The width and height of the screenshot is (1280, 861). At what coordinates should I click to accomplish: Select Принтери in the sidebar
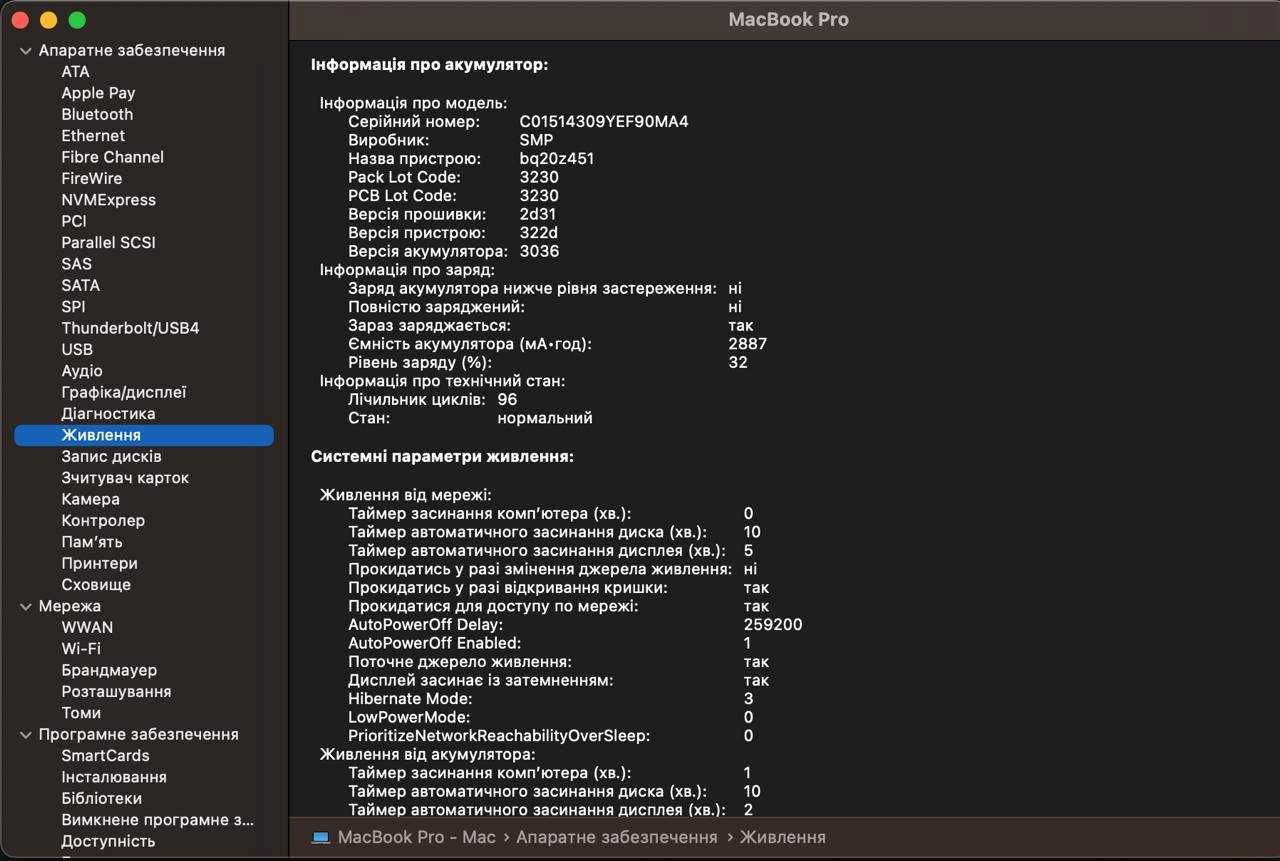click(x=99, y=563)
